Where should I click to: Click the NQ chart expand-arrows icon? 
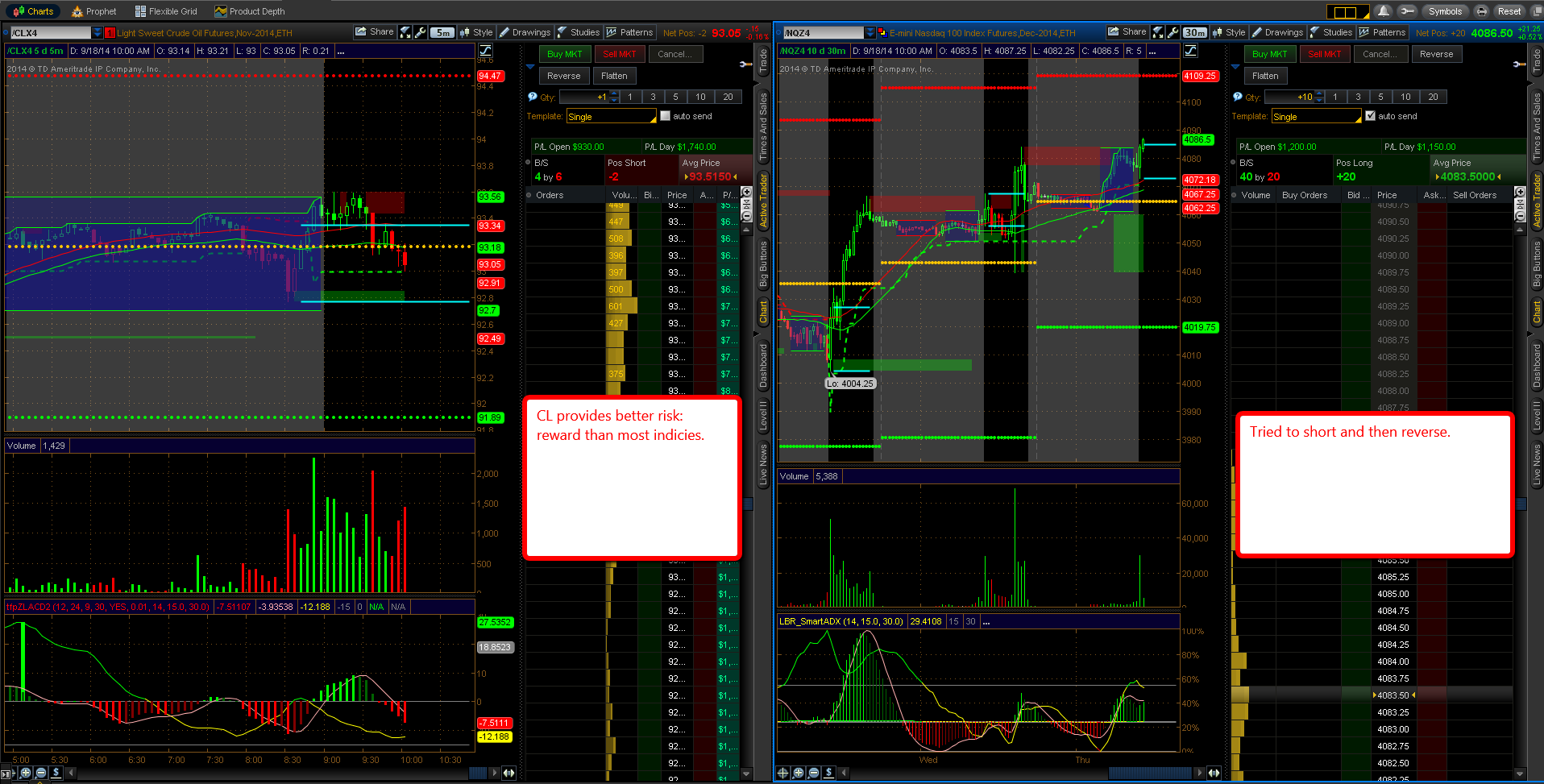point(1158,32)
